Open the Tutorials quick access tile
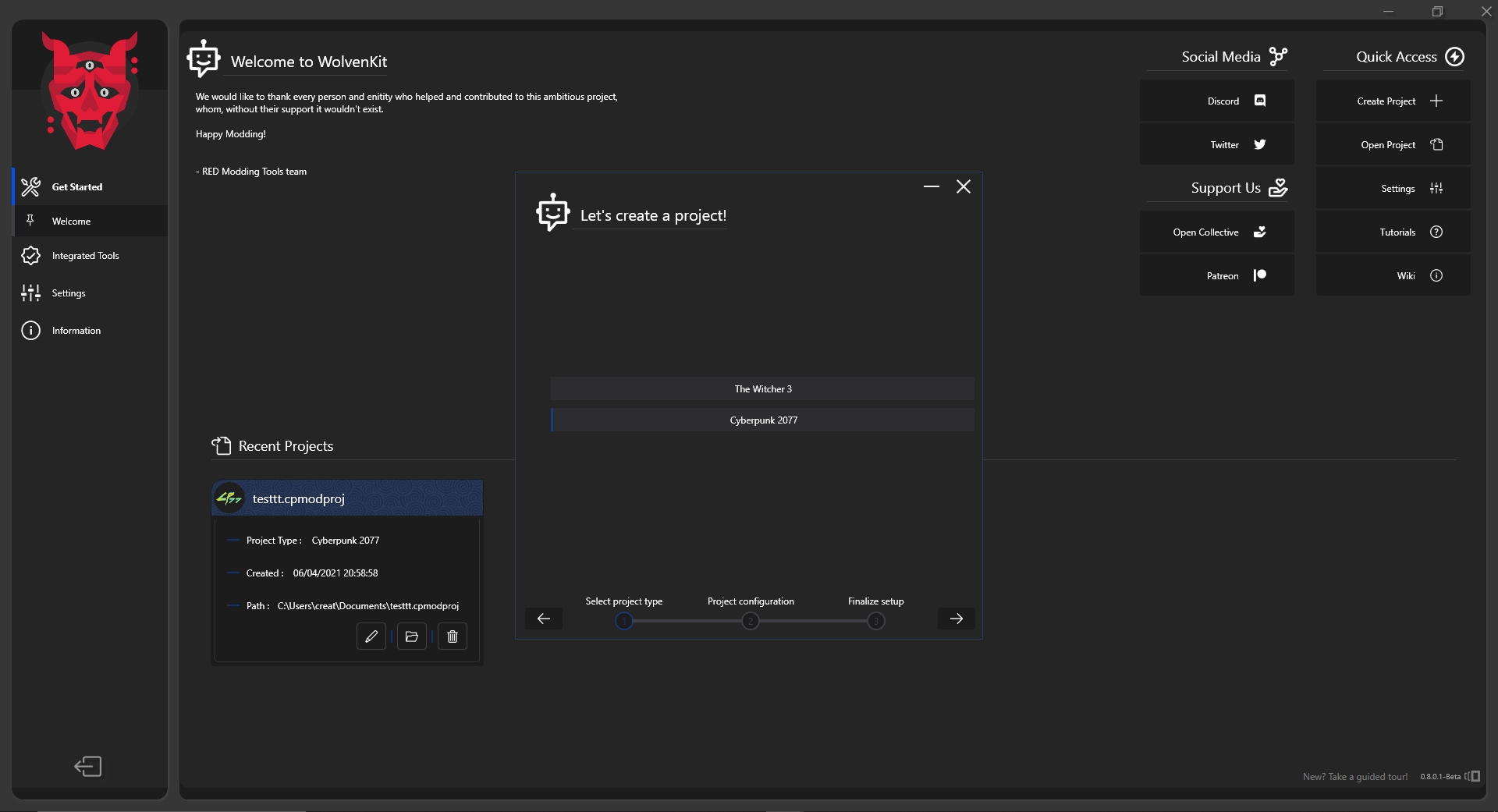1498x812 pixels. pos(1393,232)
